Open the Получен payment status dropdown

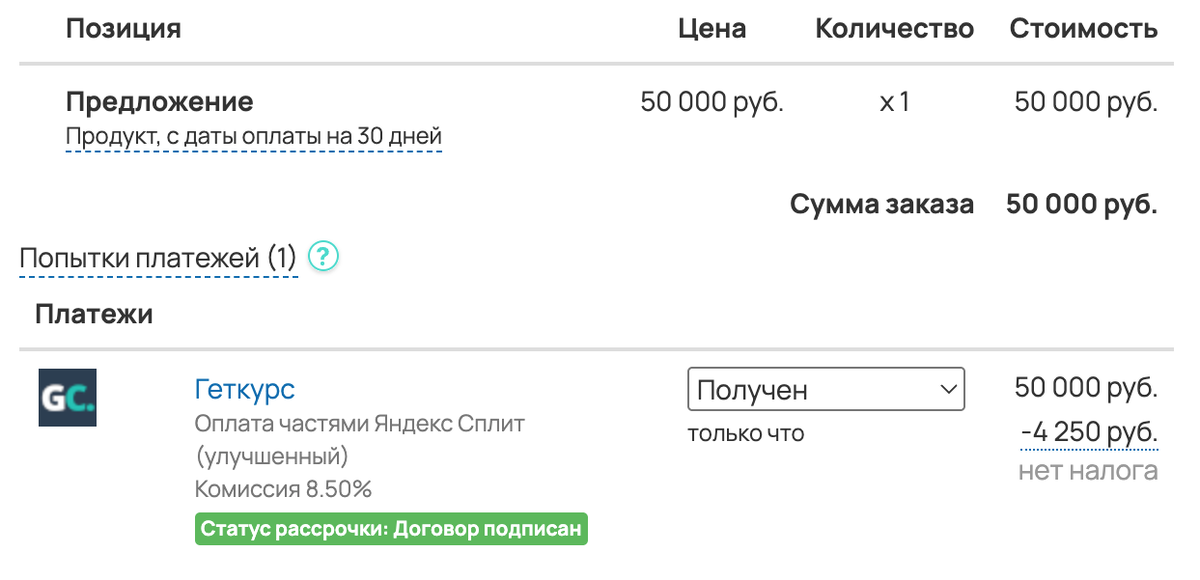825,388
